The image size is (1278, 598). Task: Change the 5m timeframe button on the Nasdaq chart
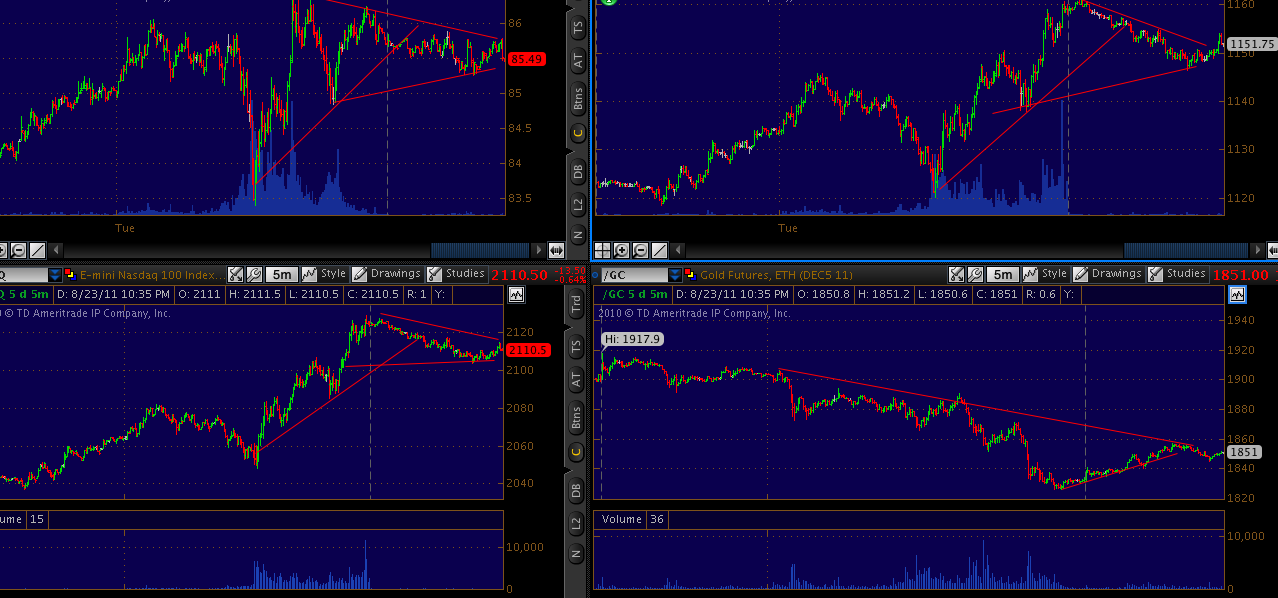click(282, 274)
